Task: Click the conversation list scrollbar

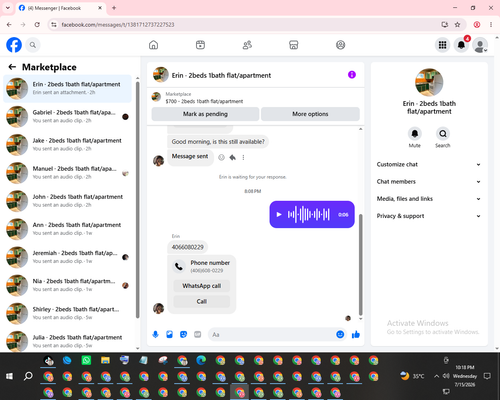Action: click(137, 200)
